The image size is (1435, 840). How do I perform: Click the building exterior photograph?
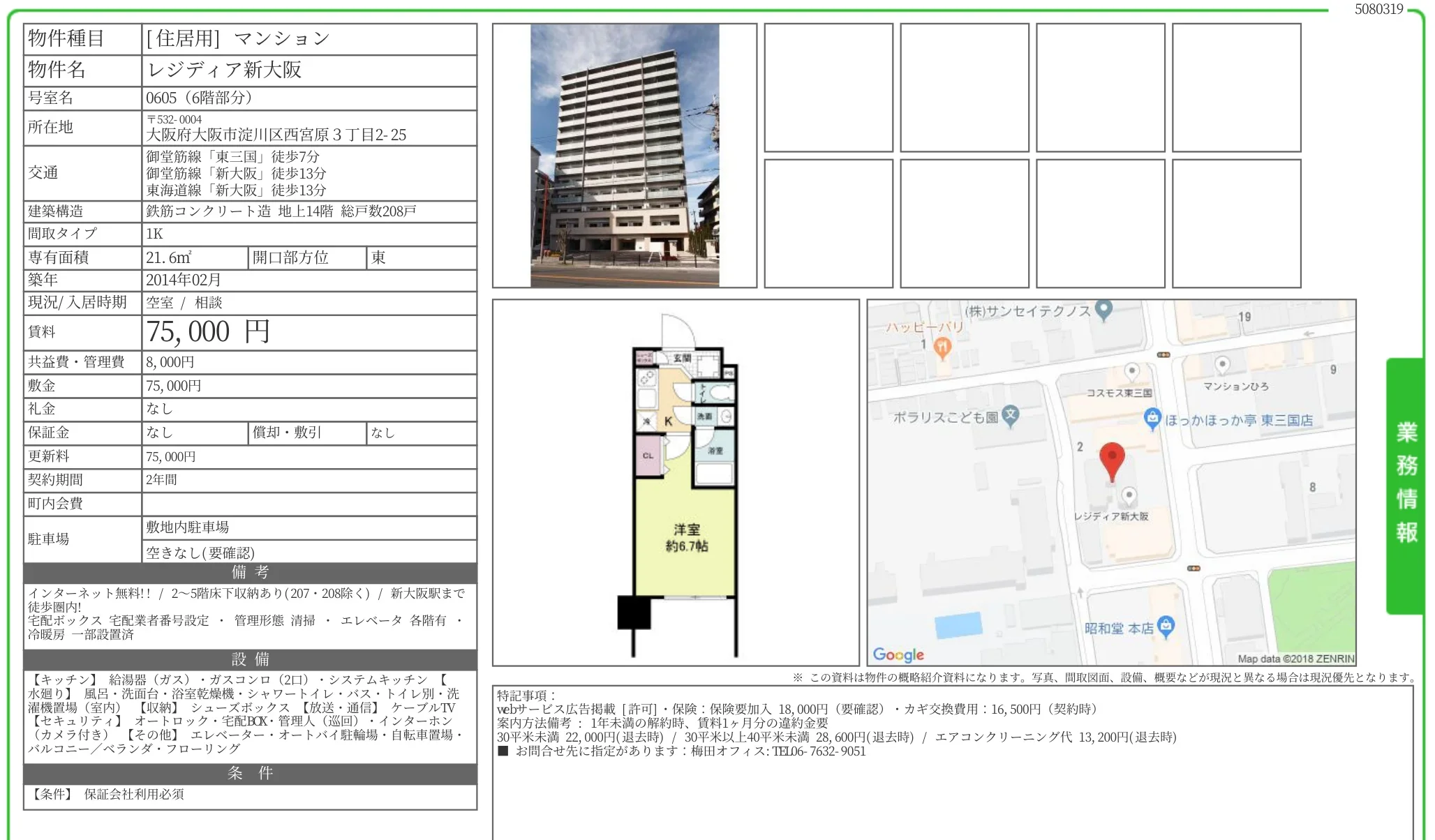(x=623, y=156)
